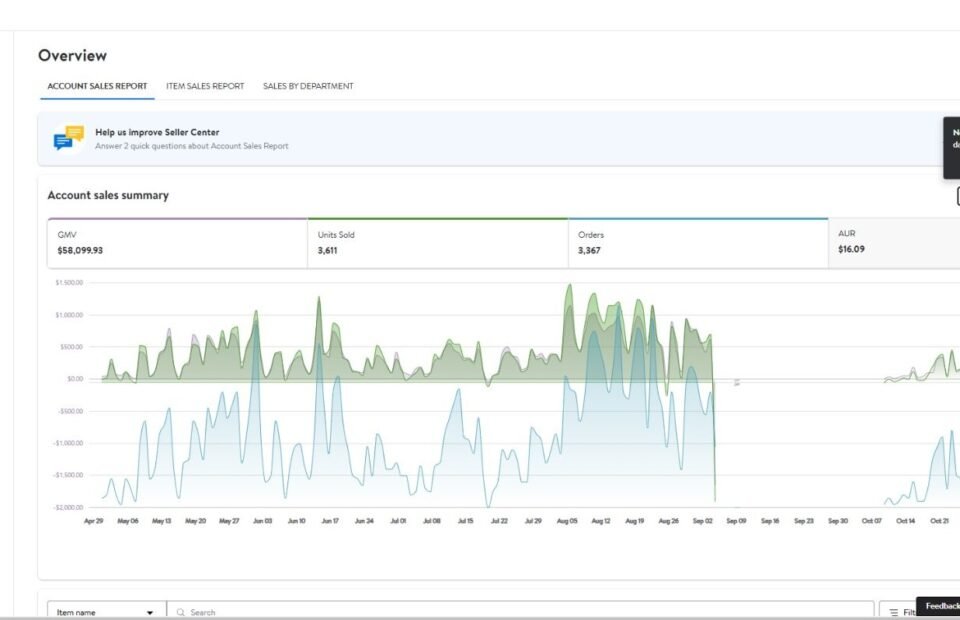Focus the Search input field
The width and height of the screenshot is (960, 620).
(520, 612)
